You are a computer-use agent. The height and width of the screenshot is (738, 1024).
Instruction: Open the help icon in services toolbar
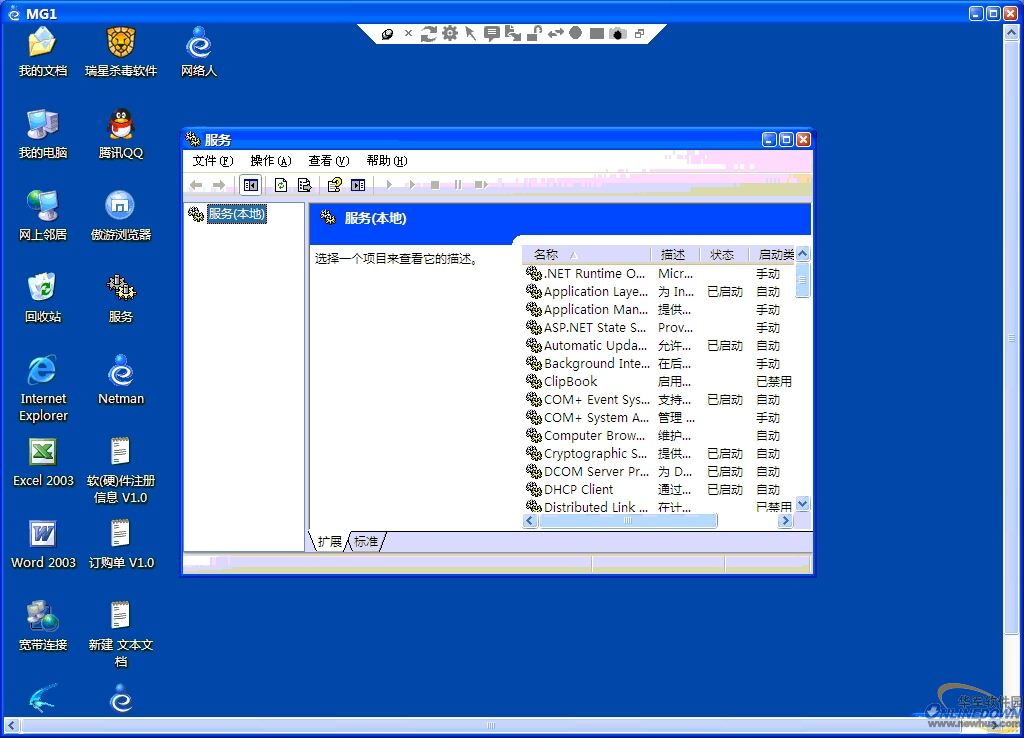335,185
